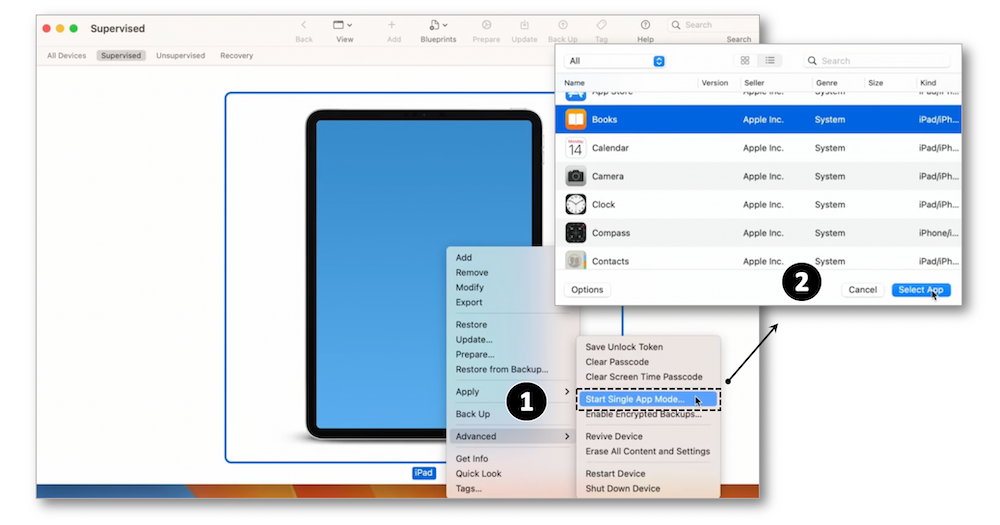The height and width of the screenshot is (525, 1000).
Task: Click the Add toolbar icon
Action: (x=392, y=25)
